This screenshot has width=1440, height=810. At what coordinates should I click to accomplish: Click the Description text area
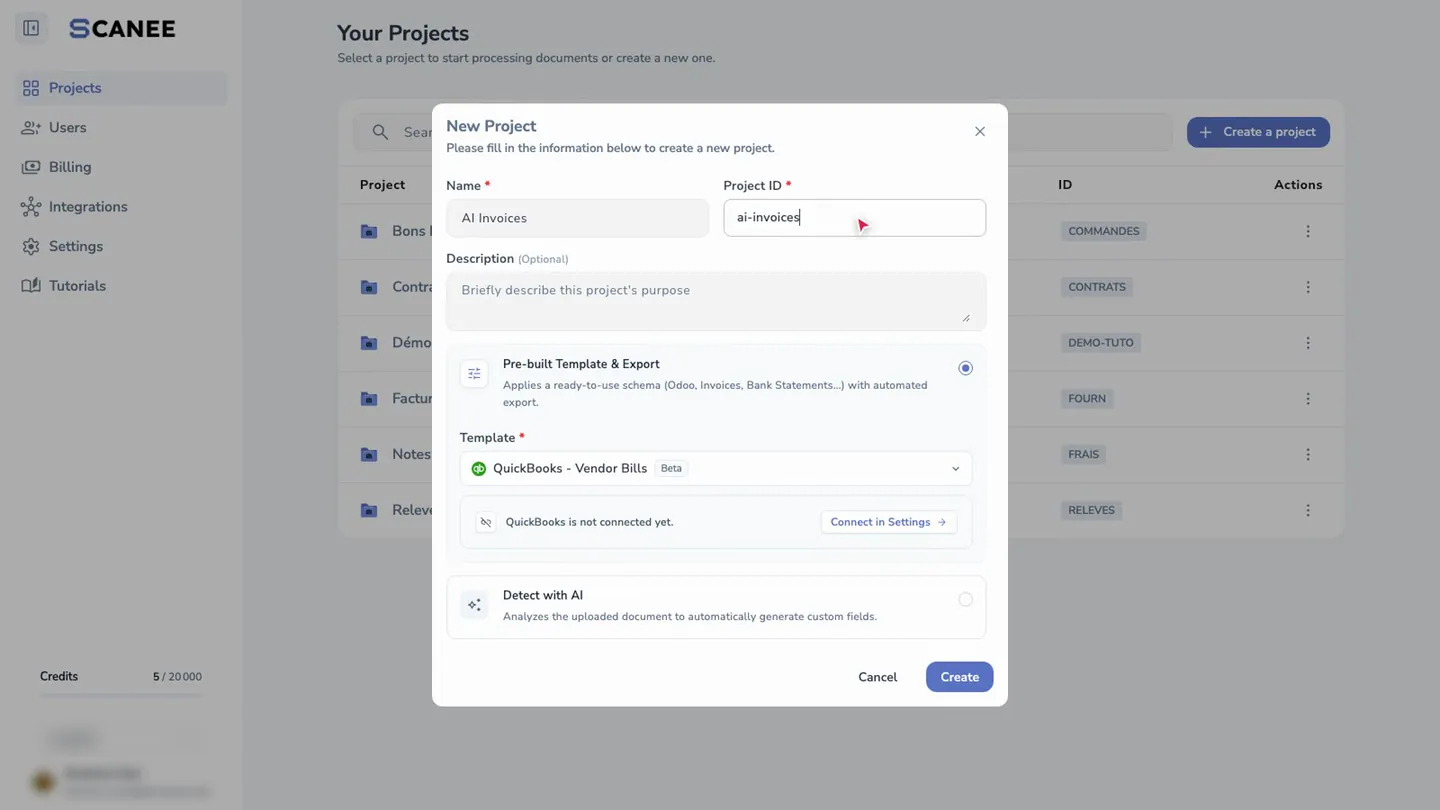click(x=716, y=301)
